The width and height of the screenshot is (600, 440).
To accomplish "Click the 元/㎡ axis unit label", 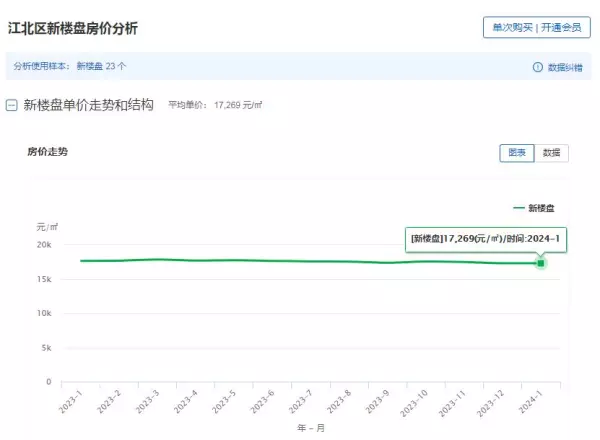I will [x=47, y=227].
